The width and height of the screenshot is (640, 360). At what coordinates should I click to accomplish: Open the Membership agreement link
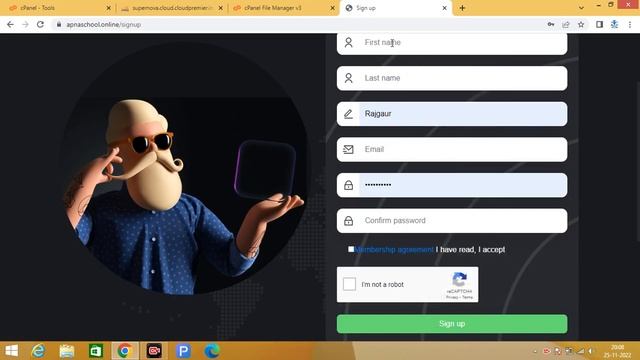394,249
